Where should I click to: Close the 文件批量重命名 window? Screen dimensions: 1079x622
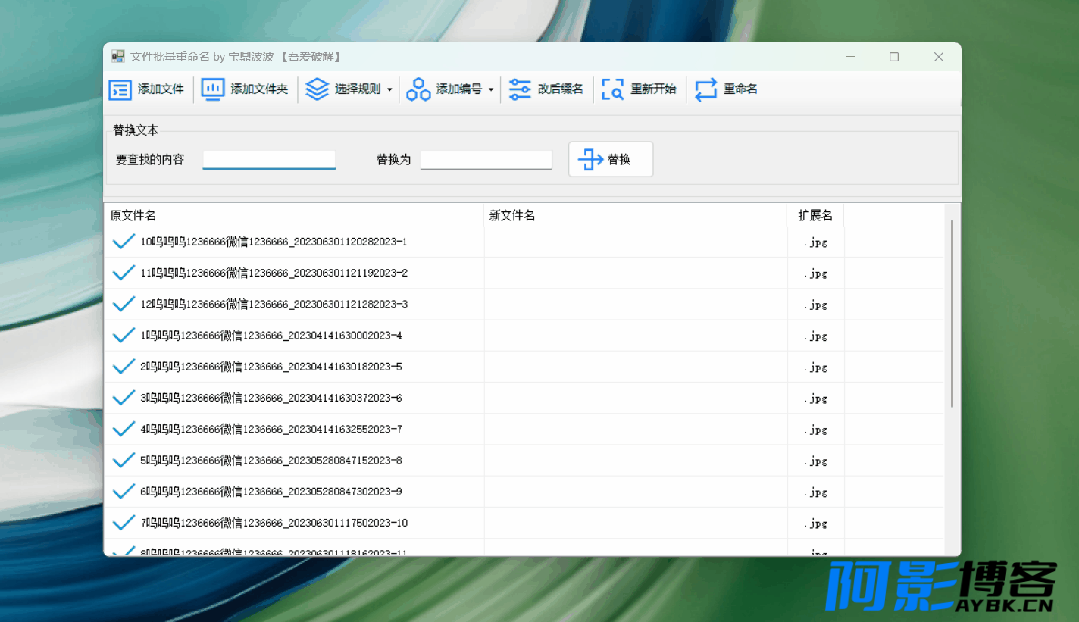[939, 56]
